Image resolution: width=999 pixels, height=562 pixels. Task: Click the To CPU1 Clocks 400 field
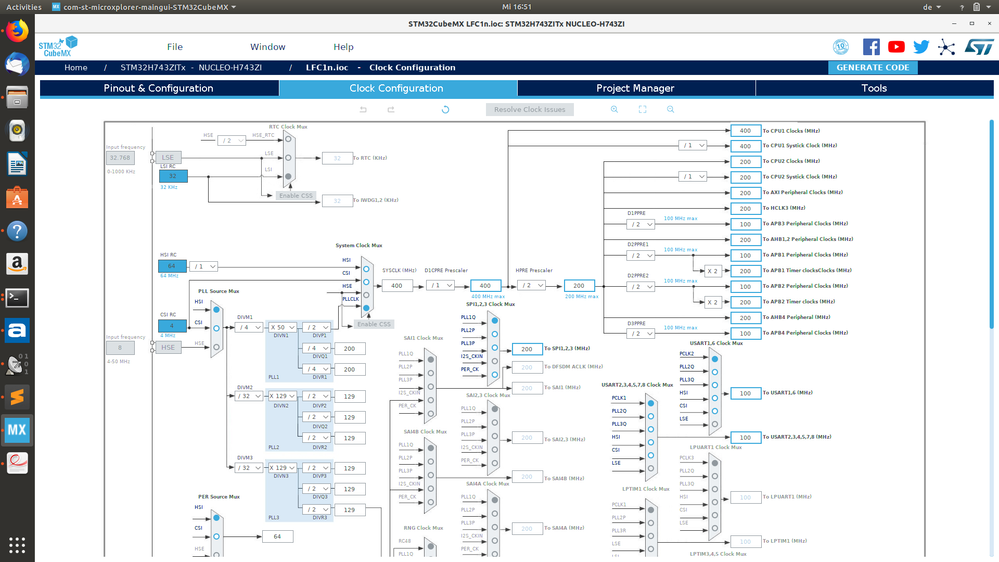coord(745,131)
